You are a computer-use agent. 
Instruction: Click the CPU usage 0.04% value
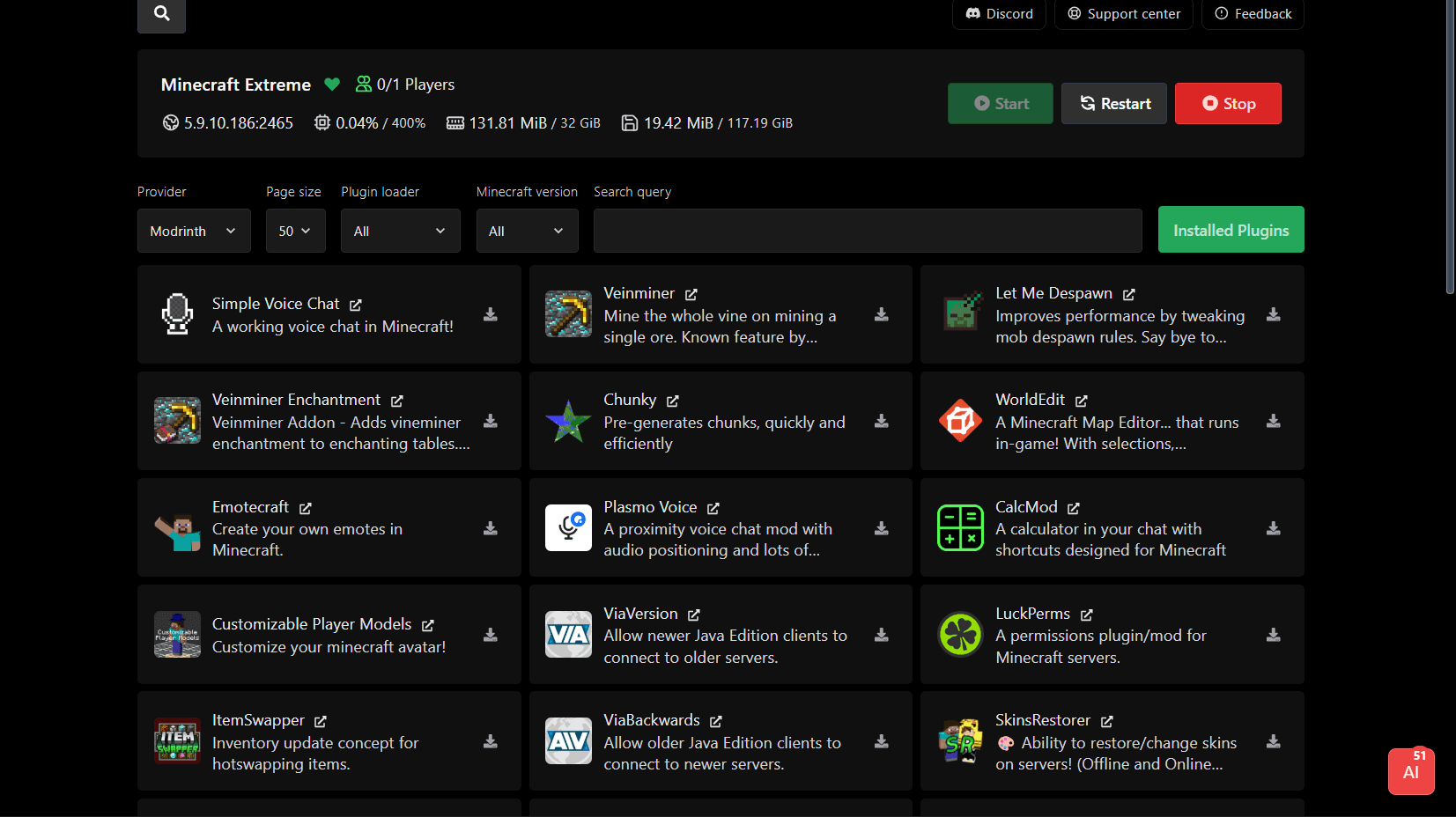(x=357, y=123)
